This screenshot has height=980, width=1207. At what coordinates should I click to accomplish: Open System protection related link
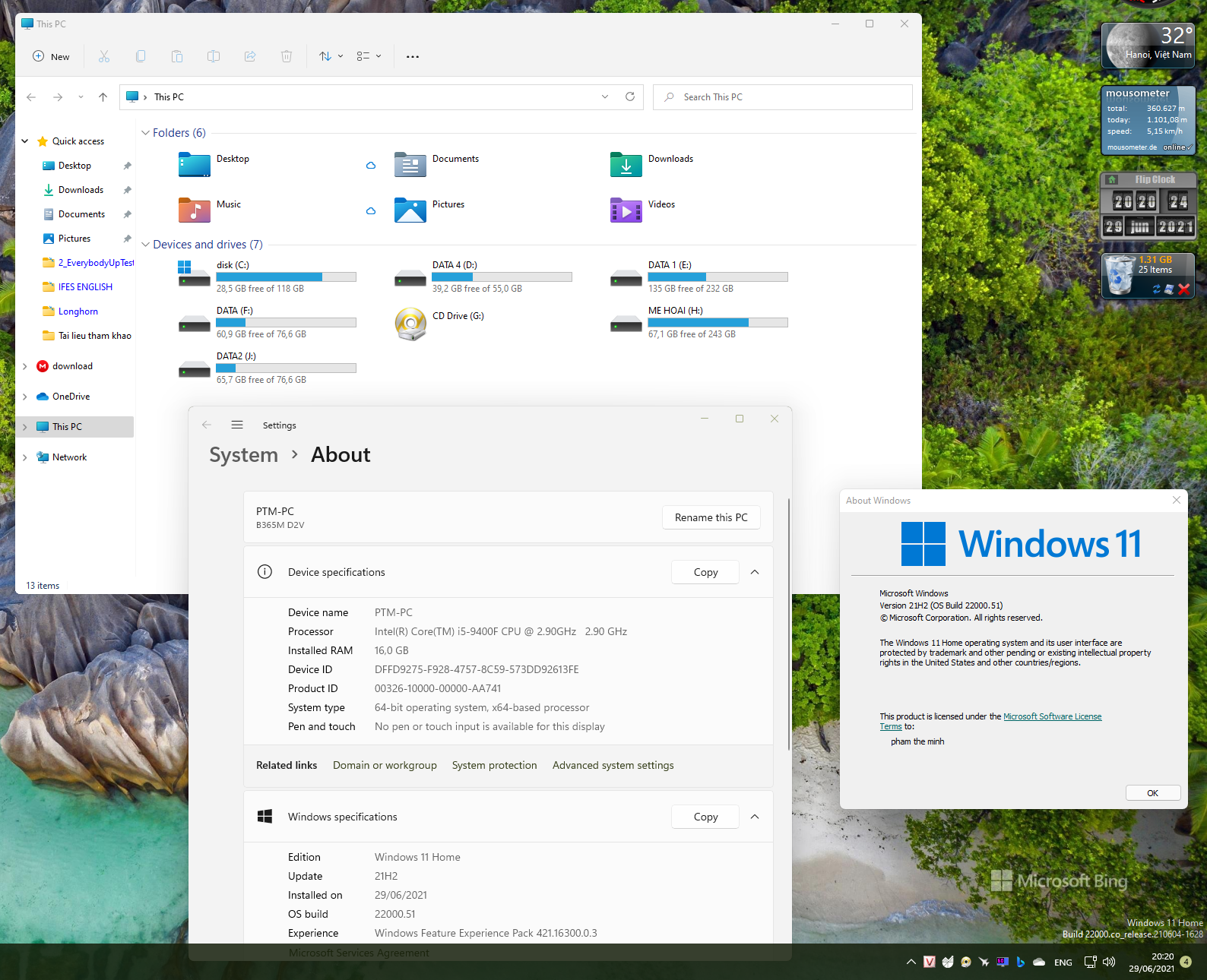(x=494, y=765)
